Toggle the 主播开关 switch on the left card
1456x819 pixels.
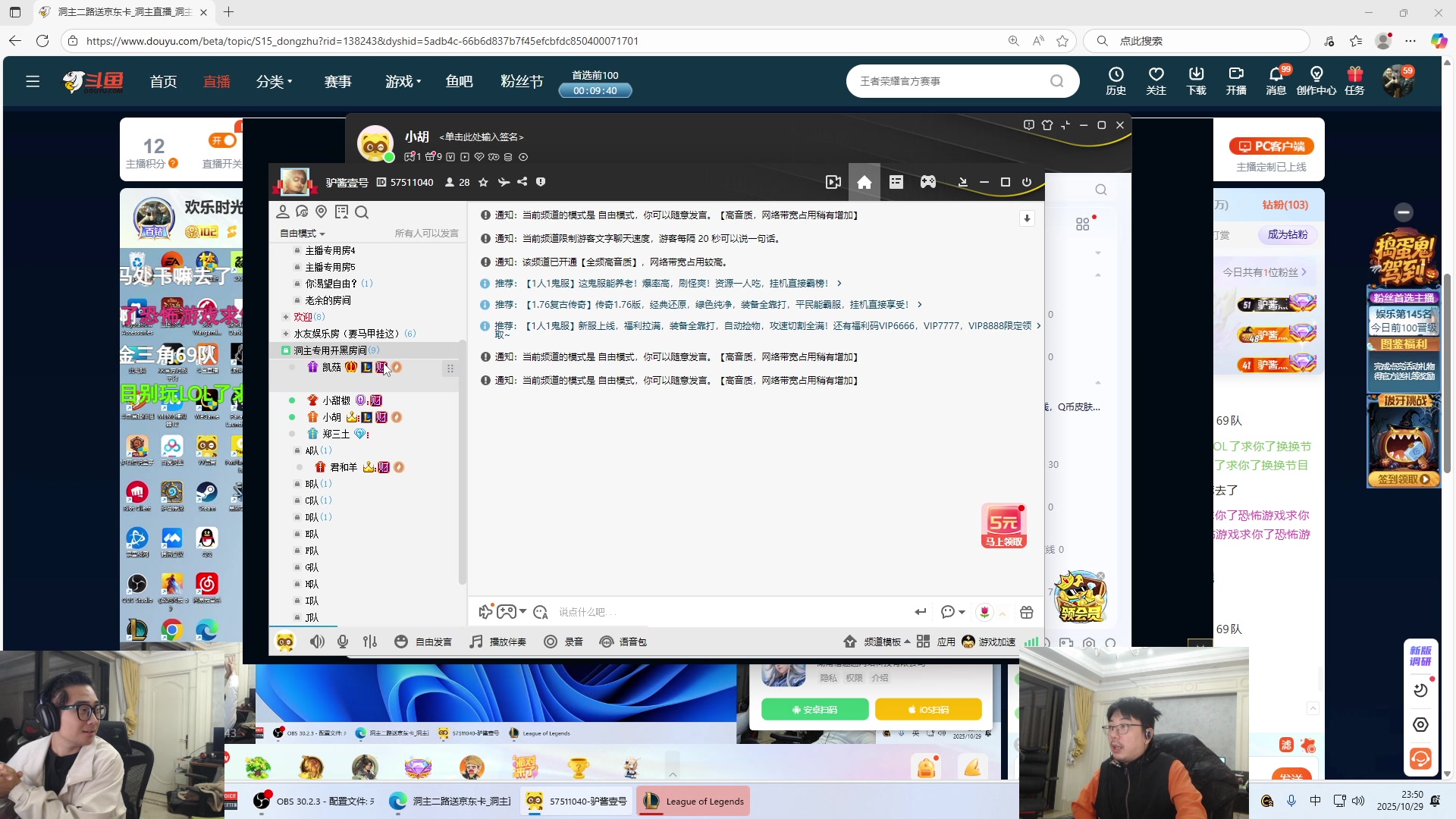tap(223, 140)
